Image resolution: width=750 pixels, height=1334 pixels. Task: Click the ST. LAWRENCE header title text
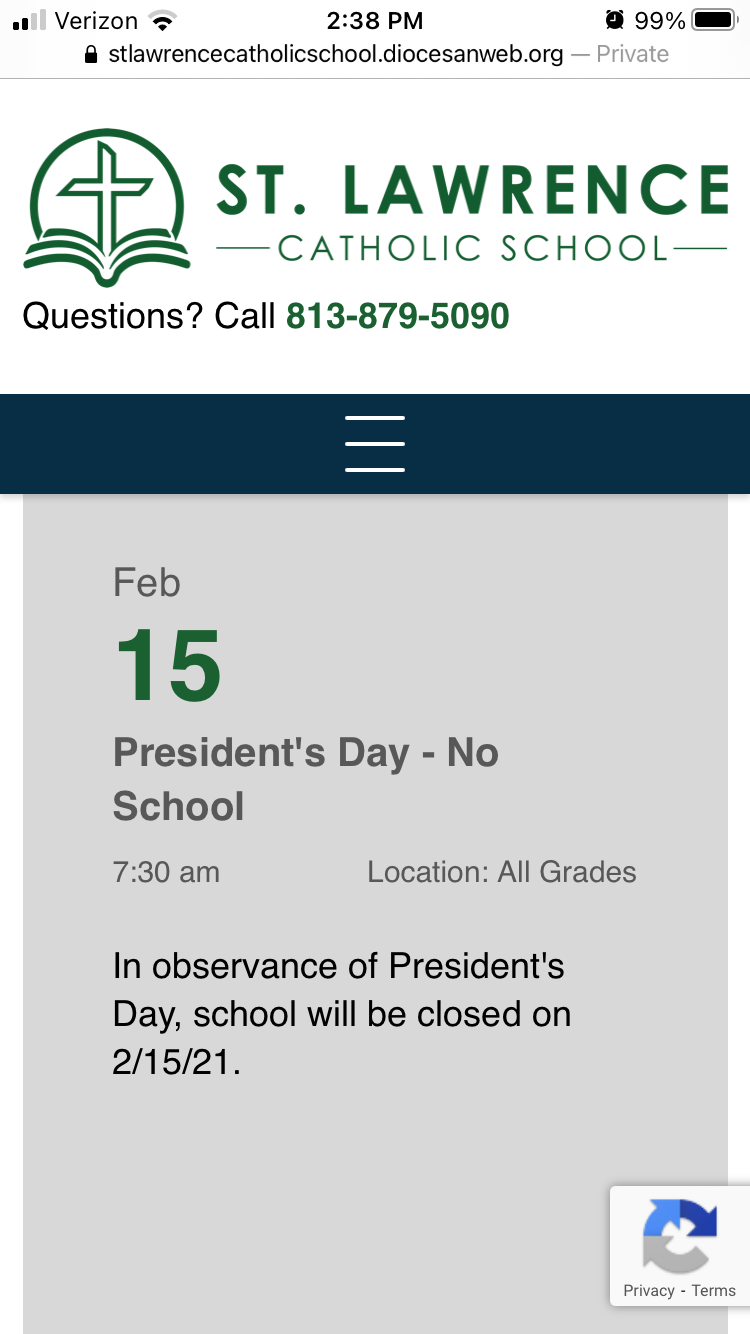472,189
